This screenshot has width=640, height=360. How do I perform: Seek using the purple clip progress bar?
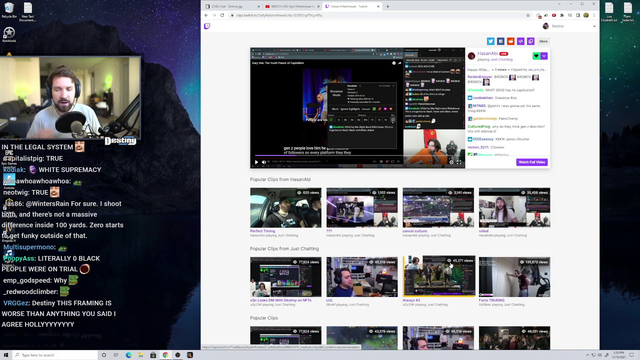tap(358, 156)
